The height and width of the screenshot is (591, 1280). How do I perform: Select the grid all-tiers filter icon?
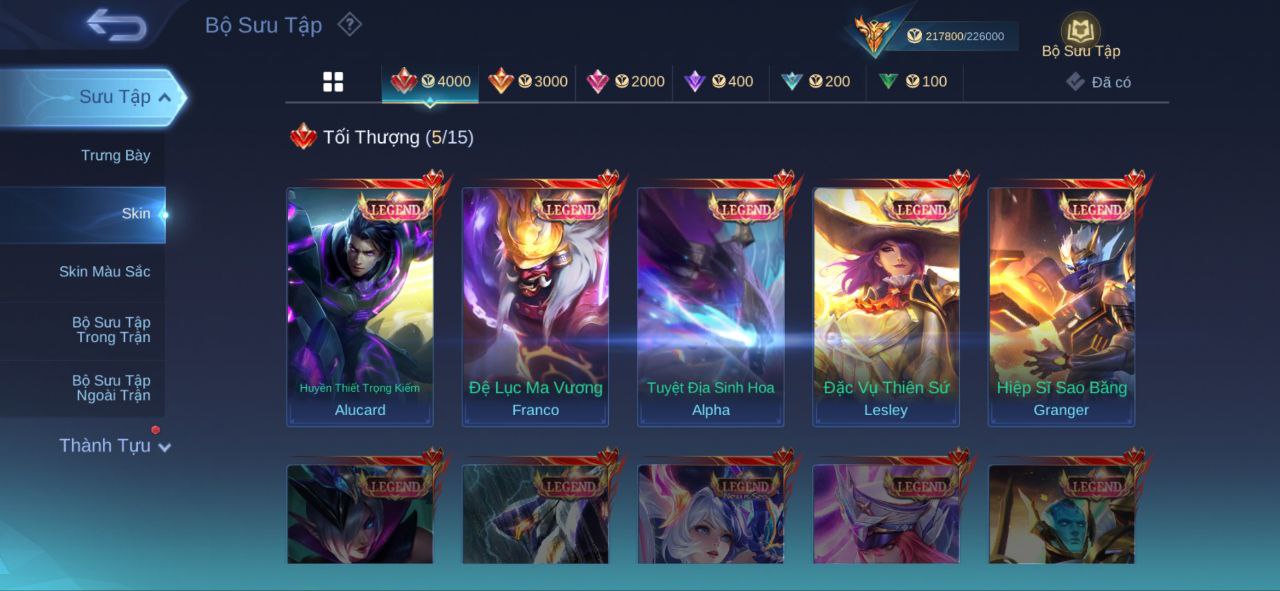333,82
